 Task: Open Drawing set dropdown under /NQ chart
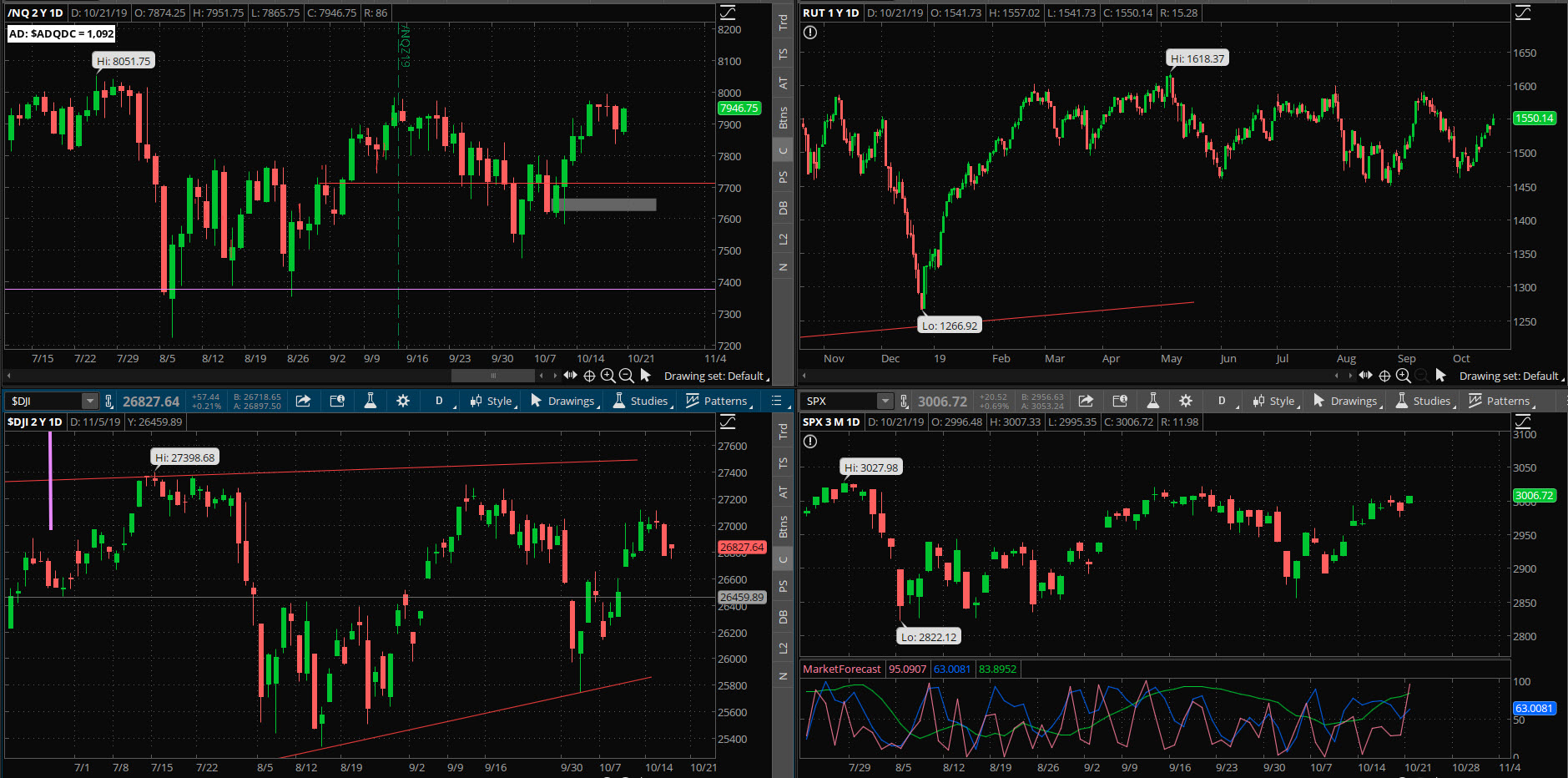point(716,376)
